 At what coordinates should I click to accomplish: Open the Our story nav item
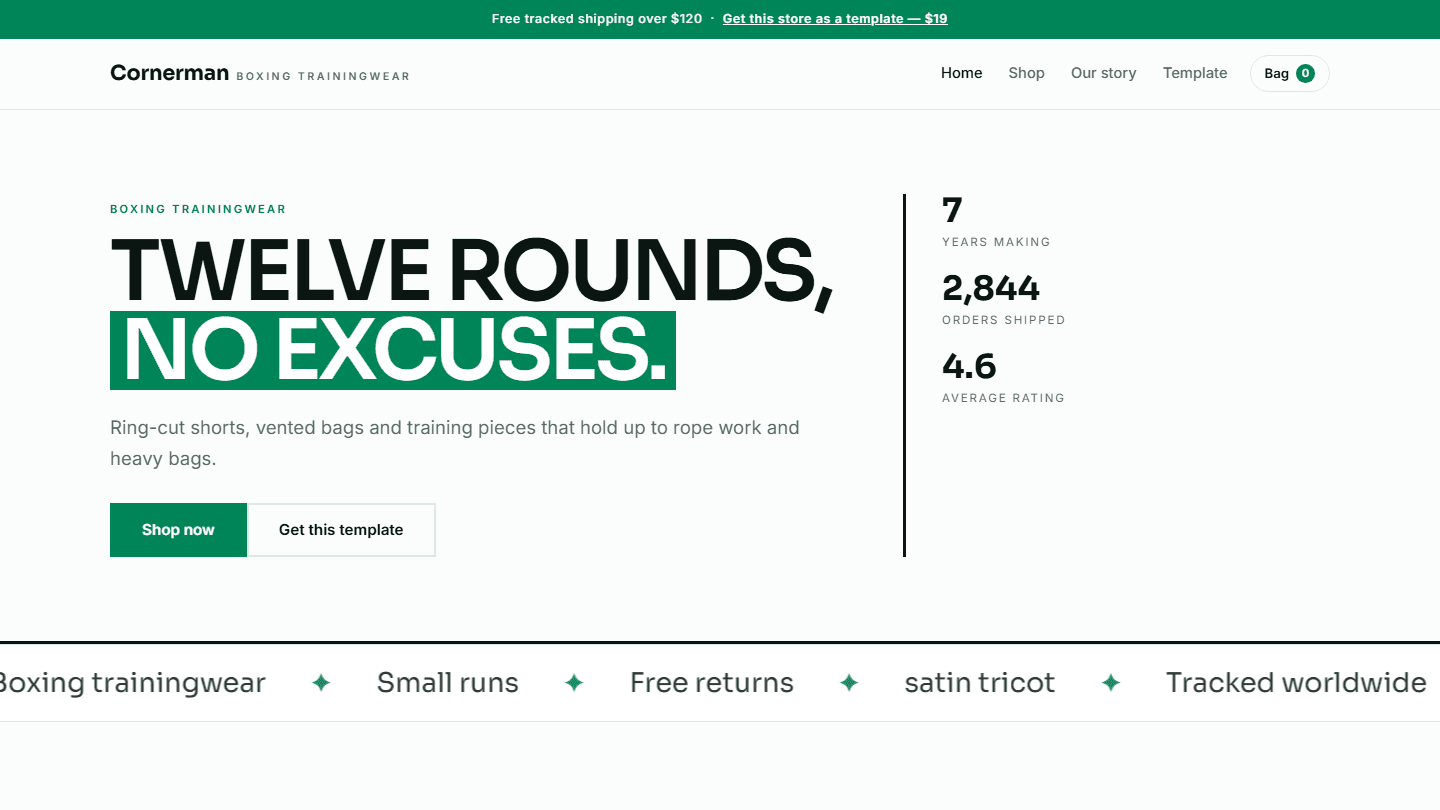(x=1104, y=73)
